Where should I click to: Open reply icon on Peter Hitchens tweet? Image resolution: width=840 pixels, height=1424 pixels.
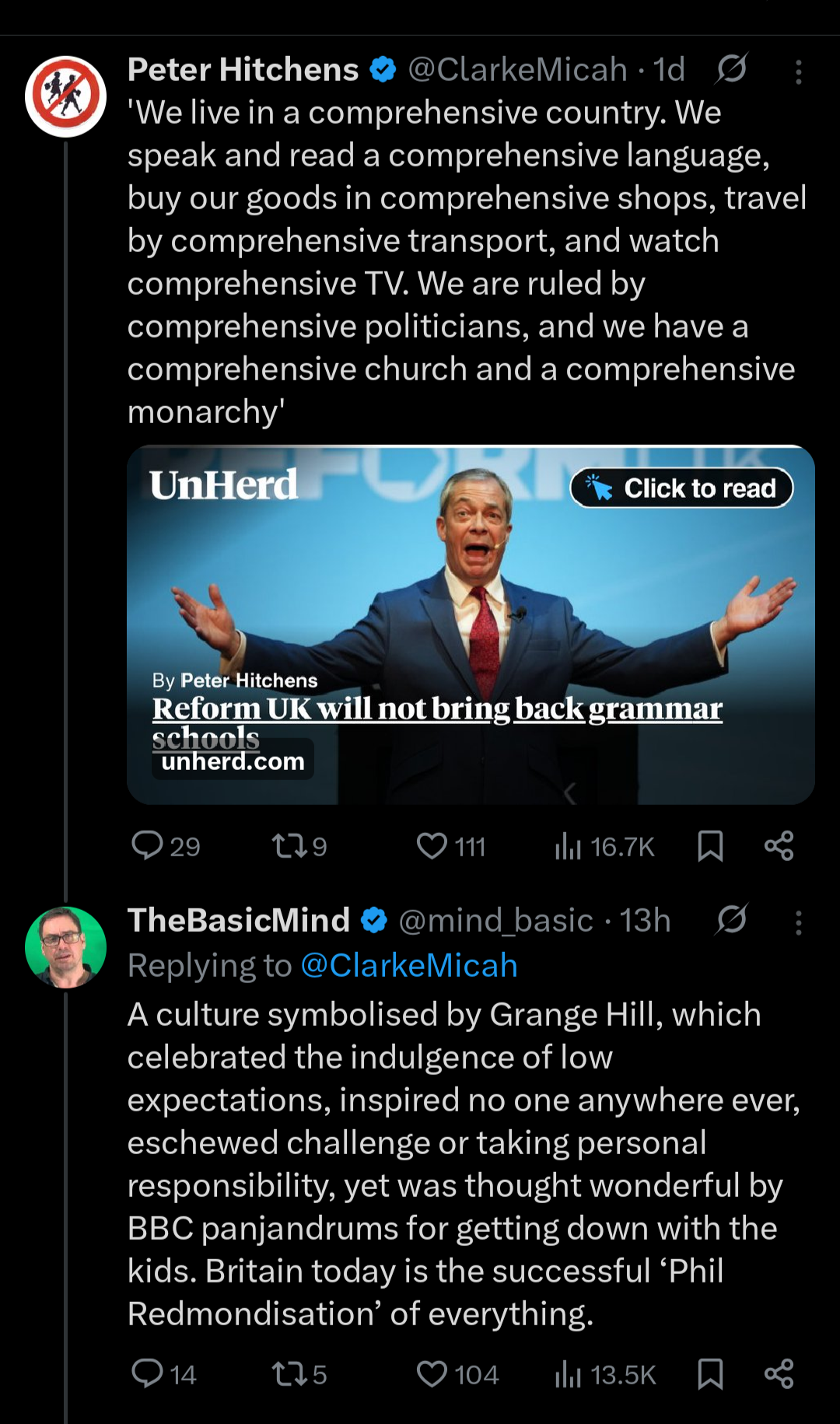click(147, 845)
